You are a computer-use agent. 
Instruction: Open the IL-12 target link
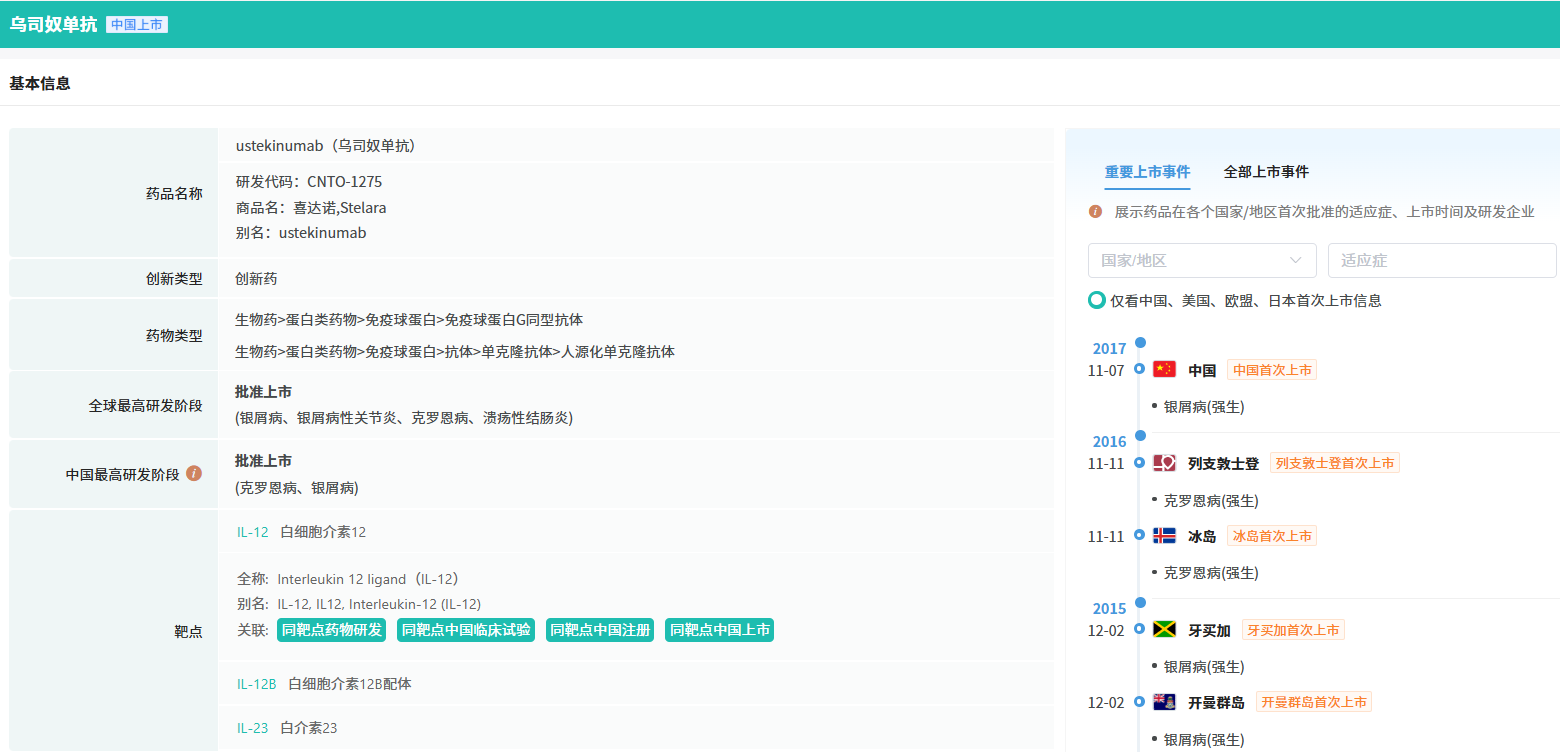coord(253,532)
